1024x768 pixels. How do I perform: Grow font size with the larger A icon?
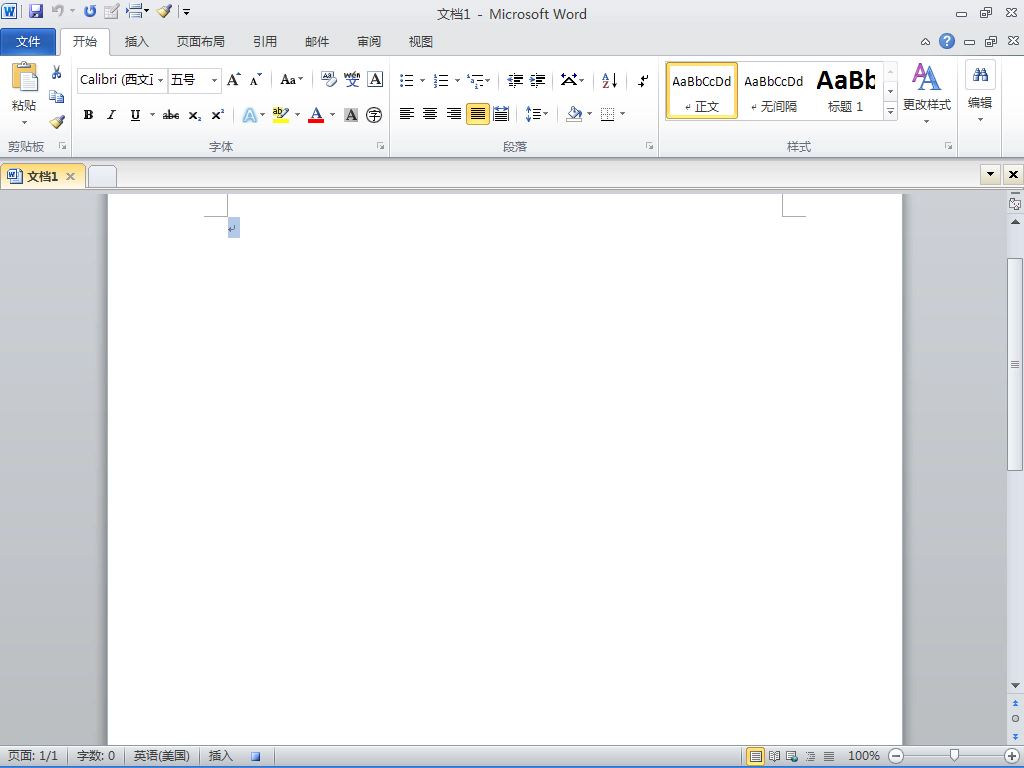click(x=234, y=80)
